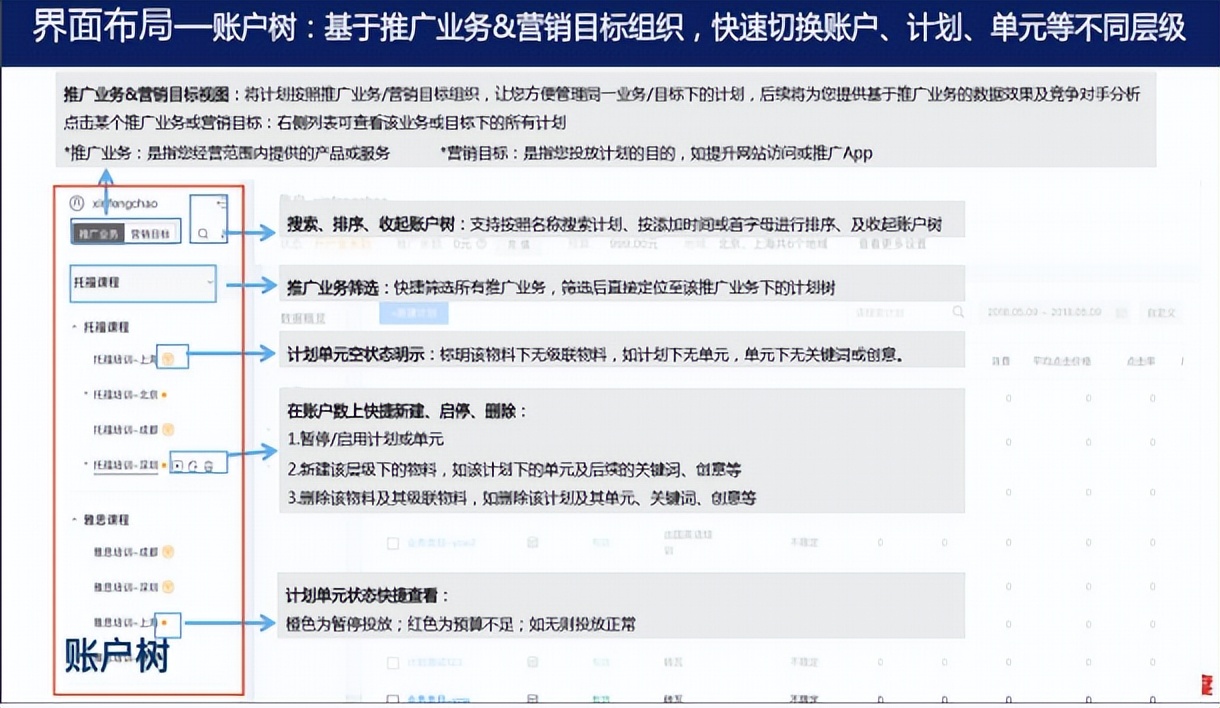This screenshot has height=708, width=1220.
Task: Click empty-state icon next to 雅思培训-深圳
Action: coord(169,586)
